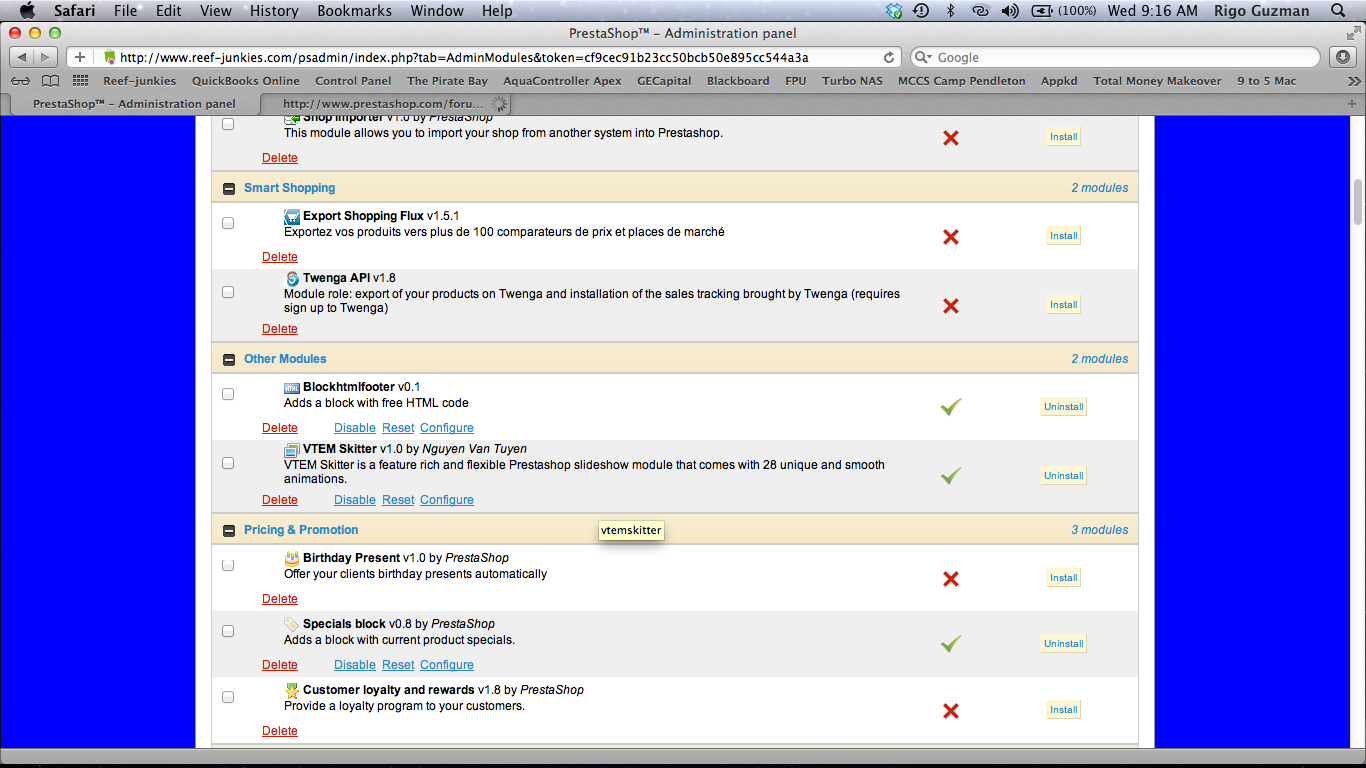
Task: Open the History menu
Action: (x=274, y=11)
